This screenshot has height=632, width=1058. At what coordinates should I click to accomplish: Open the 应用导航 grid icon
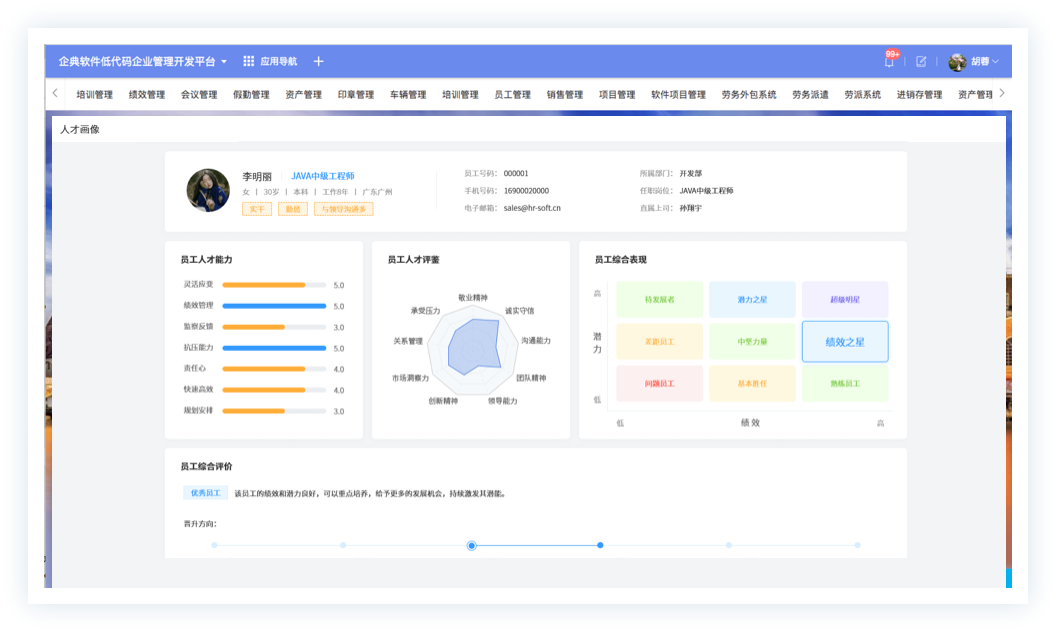coord(249,61)
